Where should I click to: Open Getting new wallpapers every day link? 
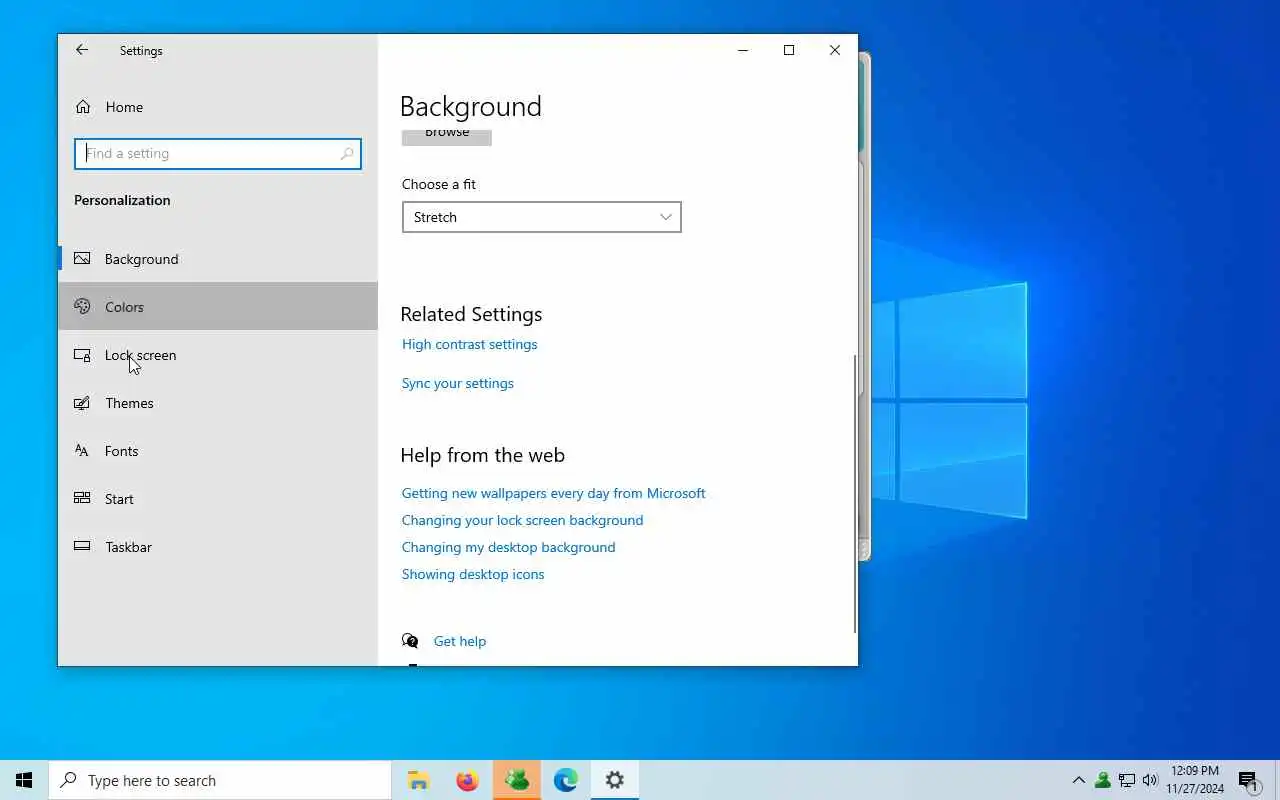(553, 493)
